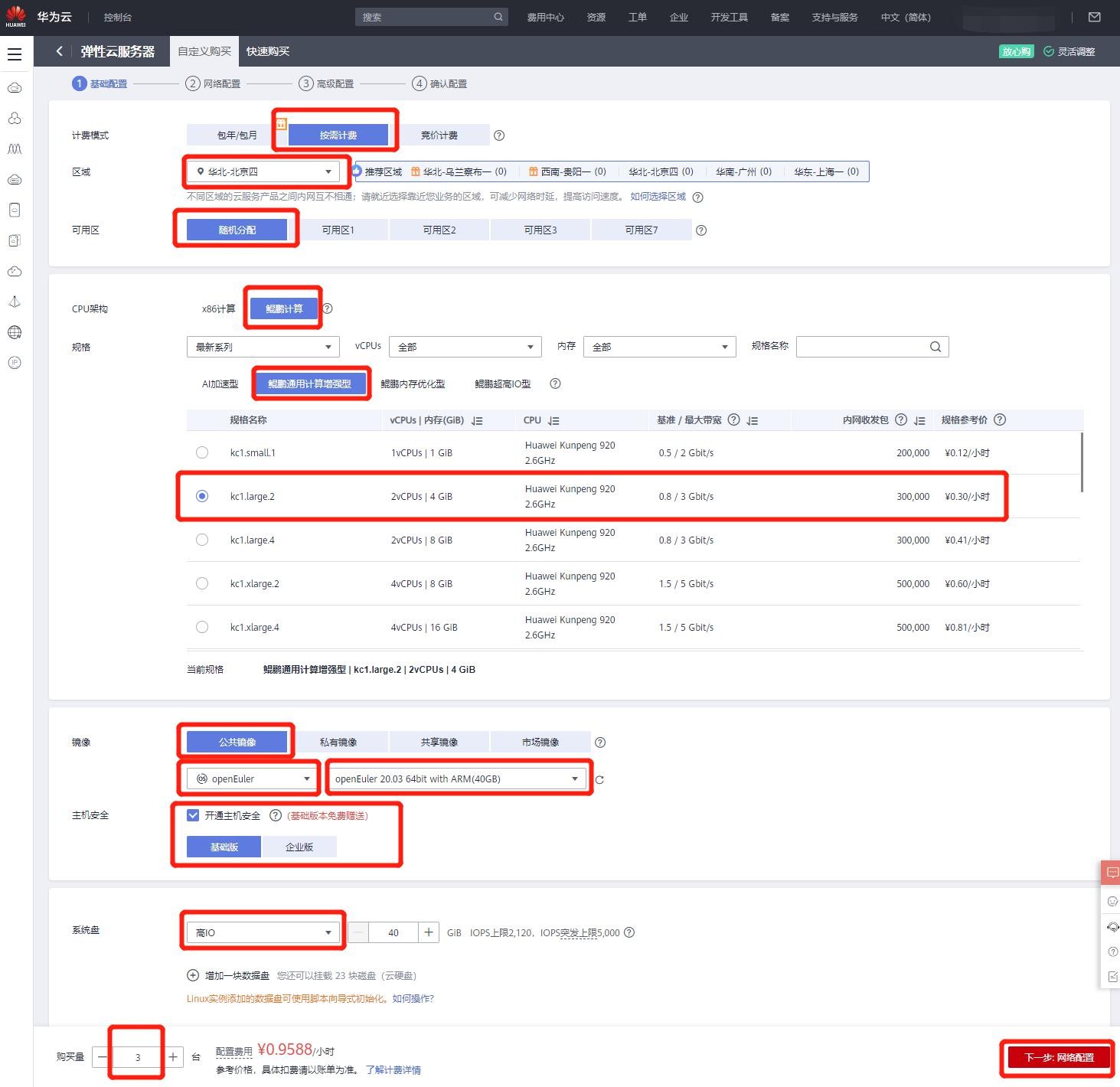1120x1087 pixels.
Task: Click the Huawei Cloud logo
Action: [15, 16]
